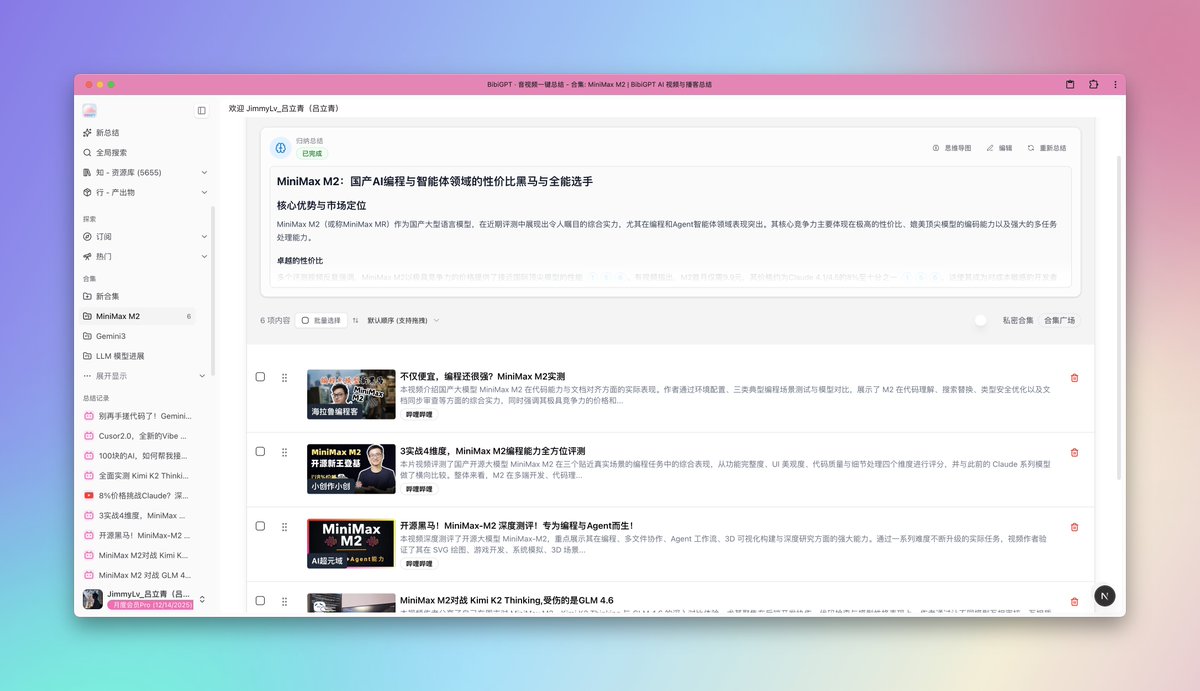Click the drag handle of the 3实战4维度 video
This screenshot has height=691, width=1200.
point(285,452)
